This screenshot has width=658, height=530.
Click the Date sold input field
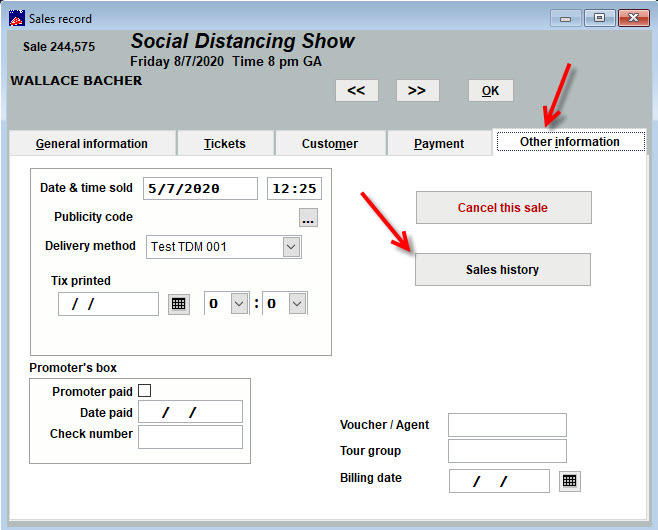click(x=200, y=189)
